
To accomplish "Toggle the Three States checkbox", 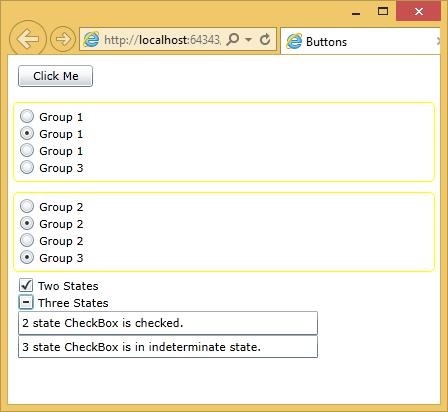I will coord(26,303).
